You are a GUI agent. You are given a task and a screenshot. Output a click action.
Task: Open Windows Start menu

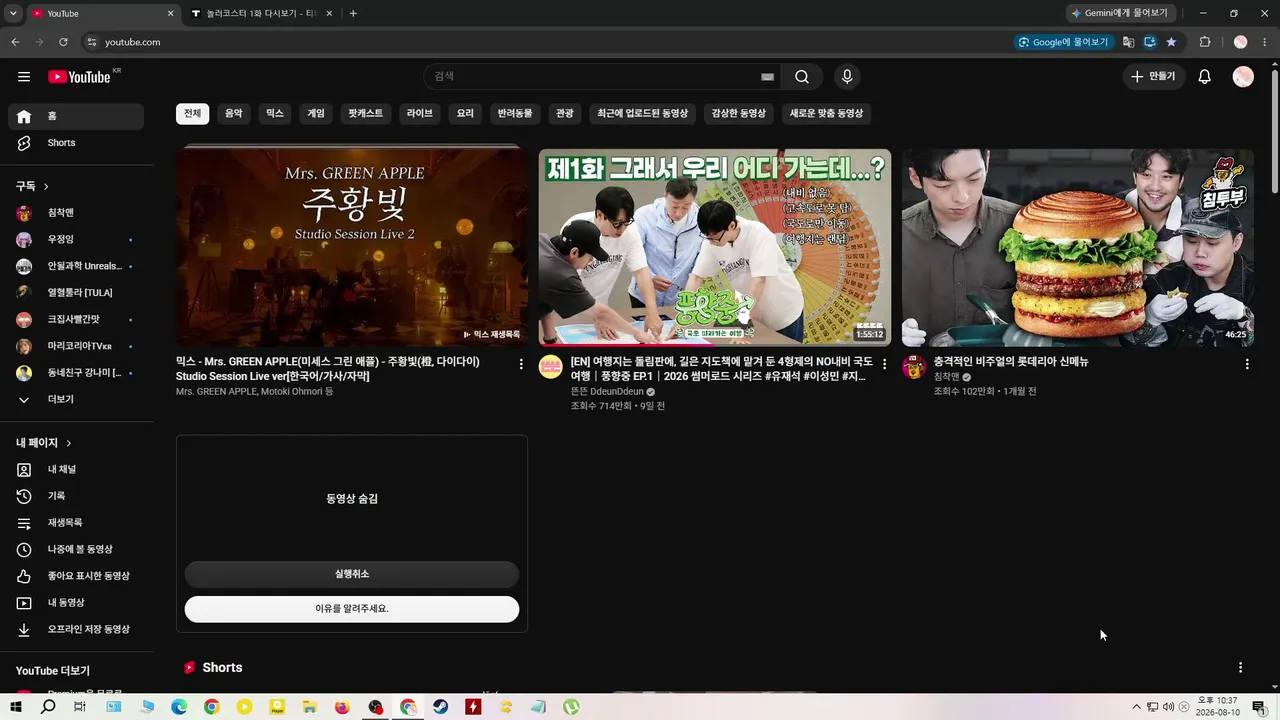coord(16,707)
